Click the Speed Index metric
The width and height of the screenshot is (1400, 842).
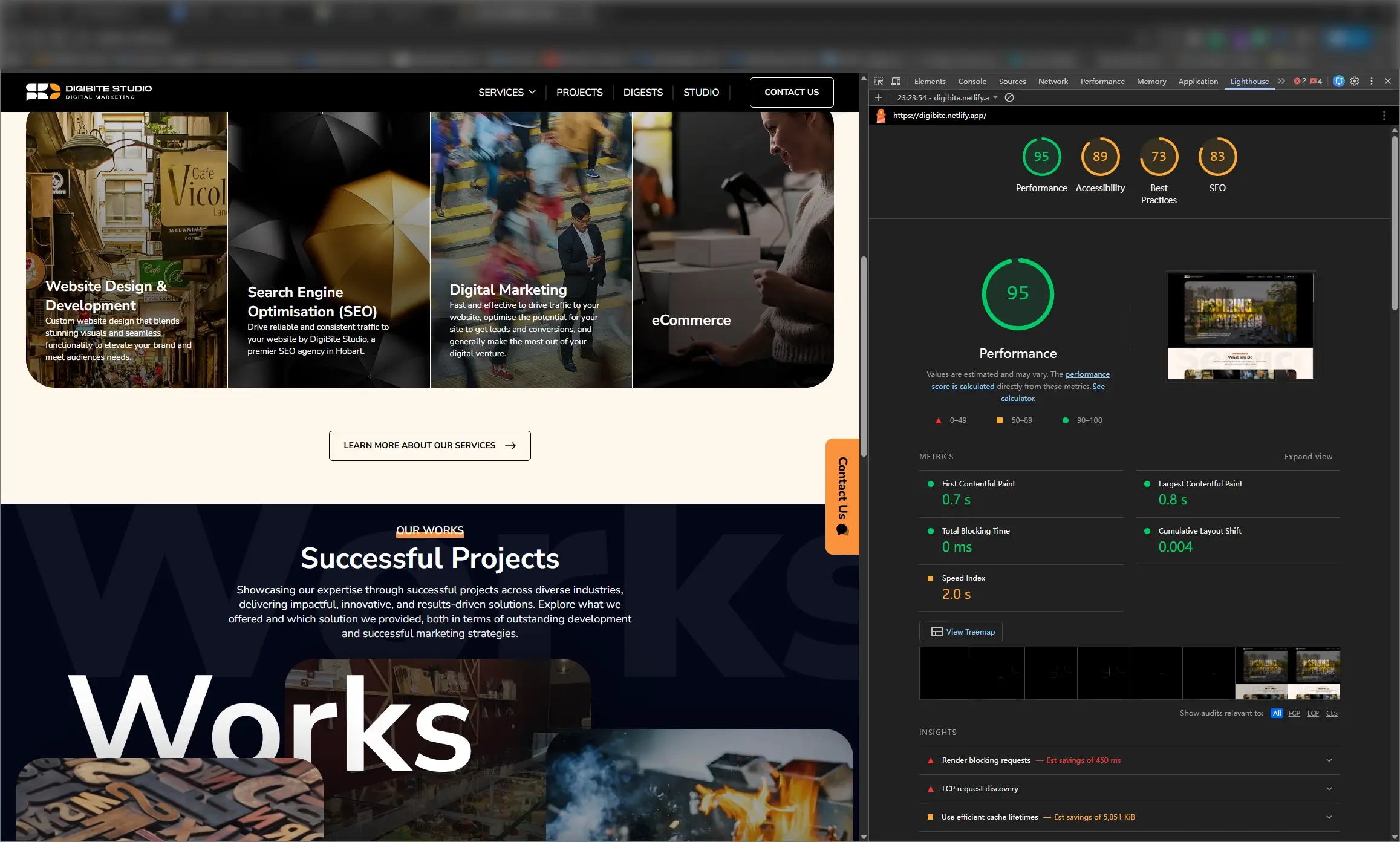1021,588
